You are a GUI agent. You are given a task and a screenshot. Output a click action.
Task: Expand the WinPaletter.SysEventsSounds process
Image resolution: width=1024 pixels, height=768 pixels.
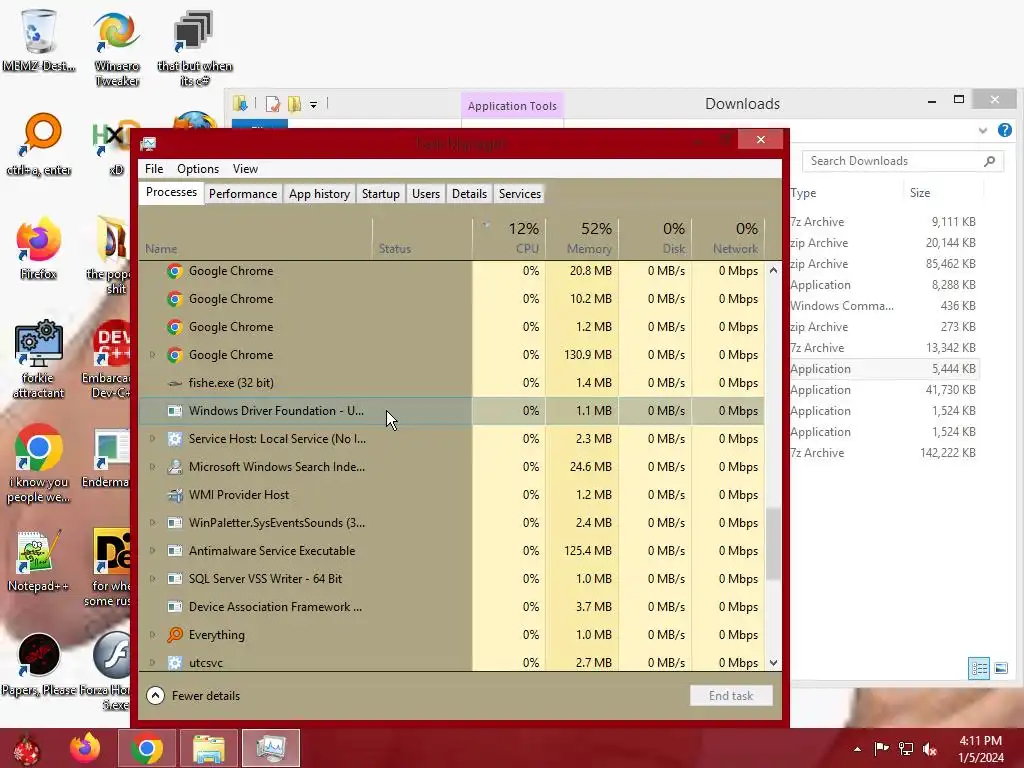(152, 522)
